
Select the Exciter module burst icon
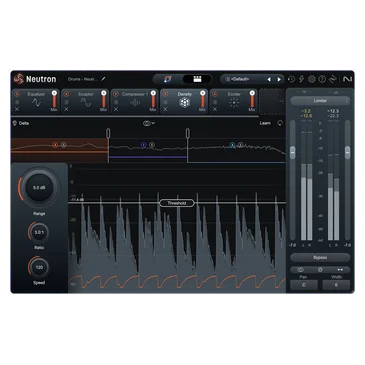(234, 103)
